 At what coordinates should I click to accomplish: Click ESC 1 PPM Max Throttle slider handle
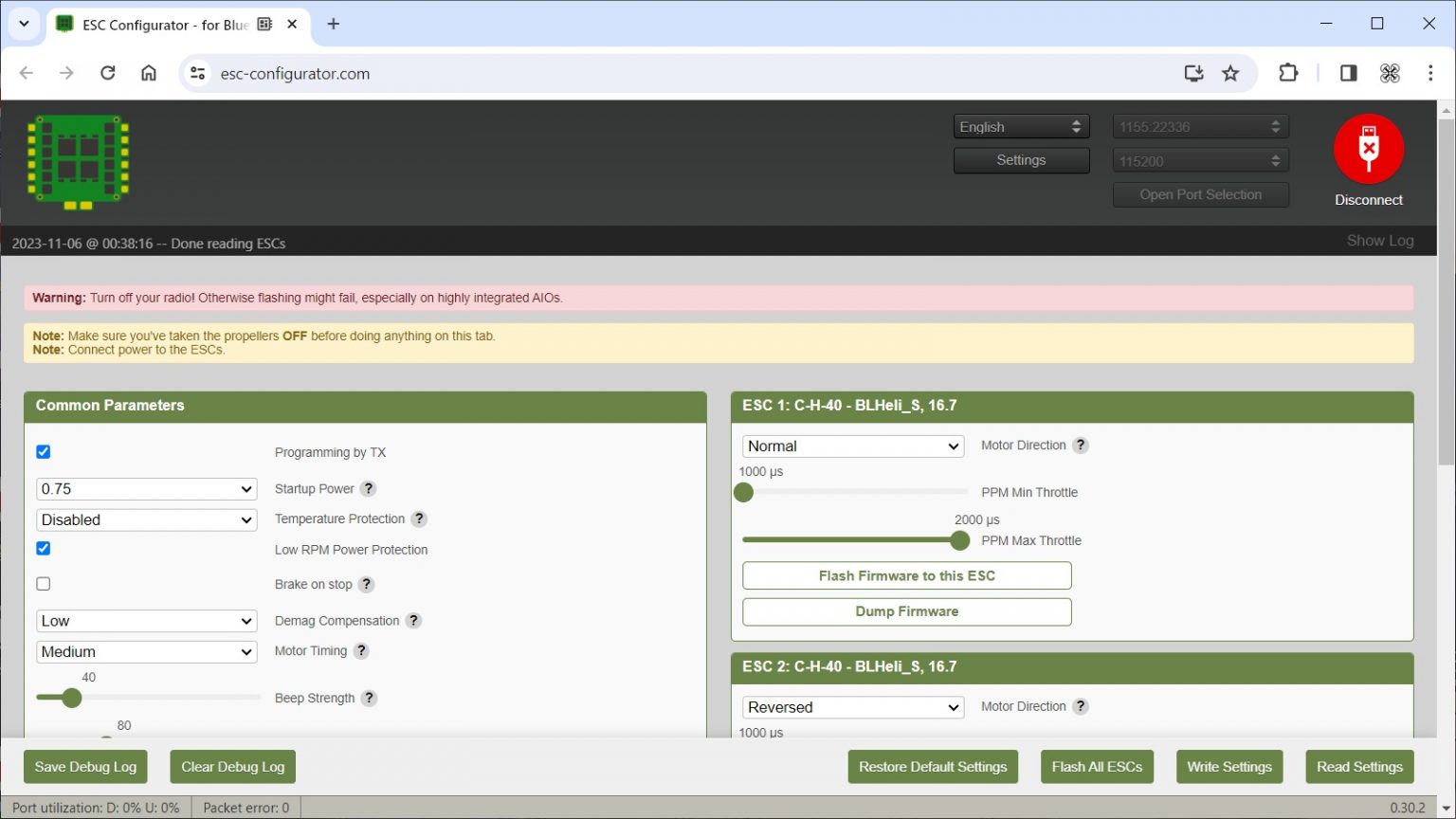pos(960,540)
